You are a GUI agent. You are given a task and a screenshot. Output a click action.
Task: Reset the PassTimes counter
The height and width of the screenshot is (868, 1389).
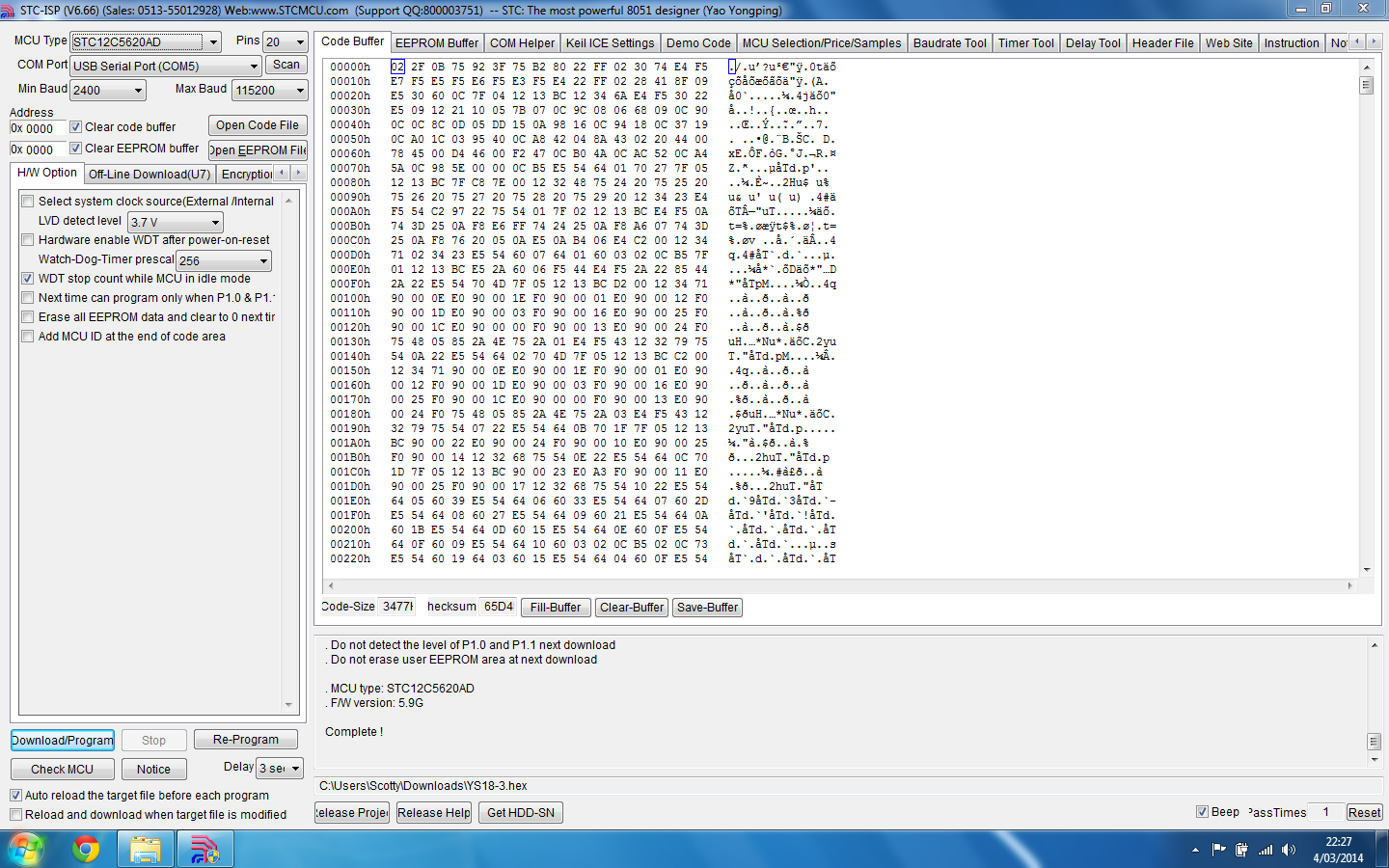1364,812
